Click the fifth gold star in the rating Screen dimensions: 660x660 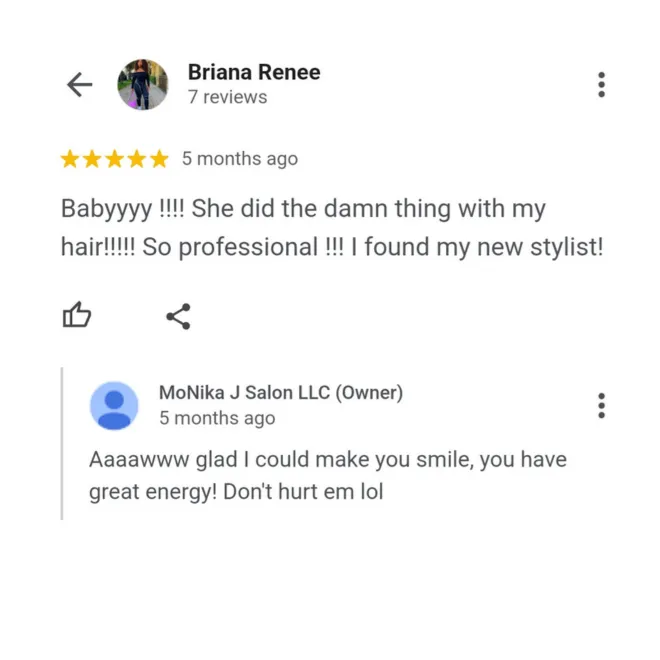(x=159, y=159)
